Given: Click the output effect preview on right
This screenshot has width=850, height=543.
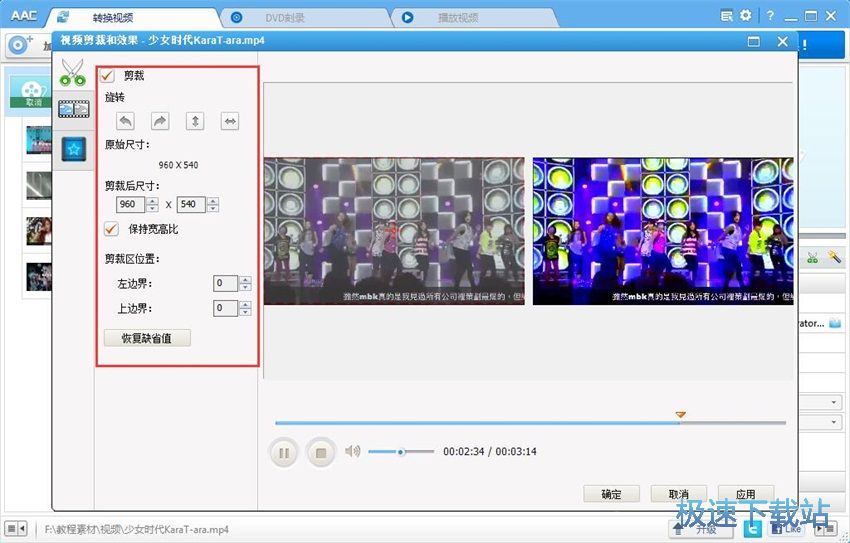Looking at the screenshot, I should coord(663,231).
